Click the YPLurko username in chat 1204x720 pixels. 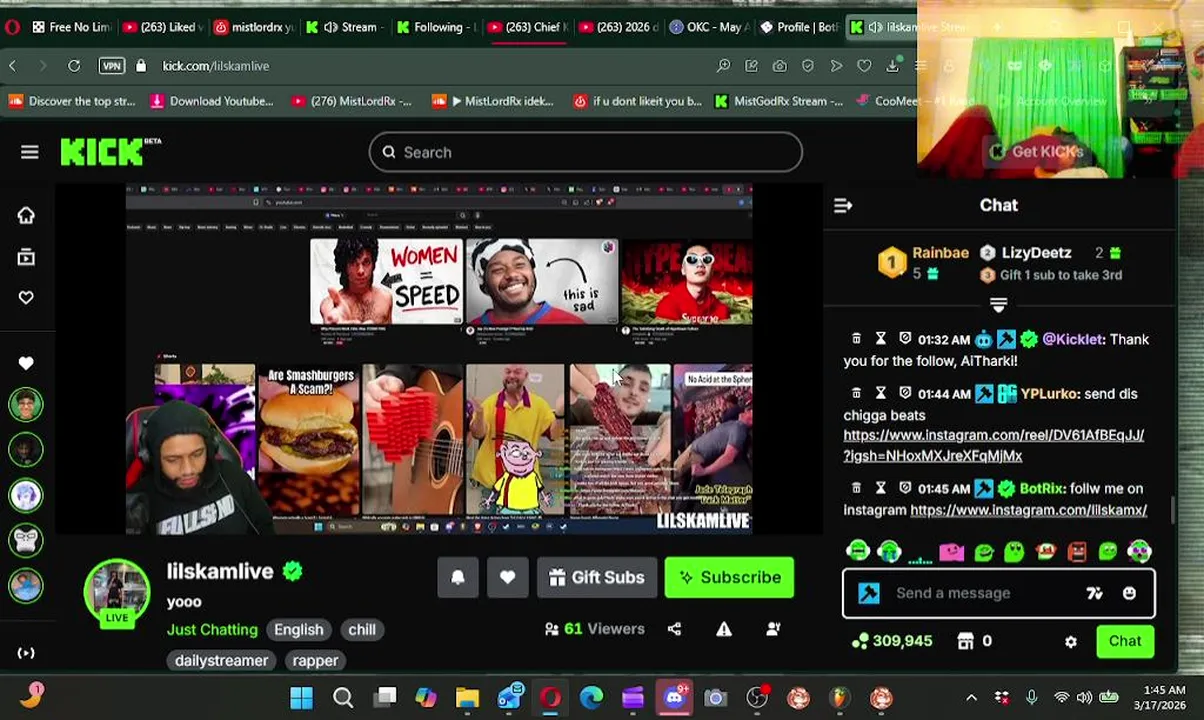1048,393
